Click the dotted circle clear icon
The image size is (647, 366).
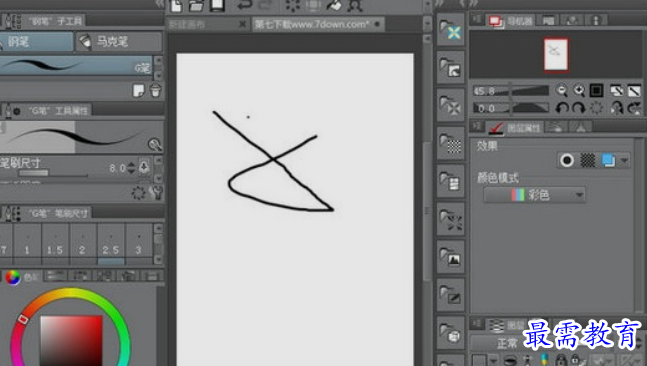click(293, 6)
